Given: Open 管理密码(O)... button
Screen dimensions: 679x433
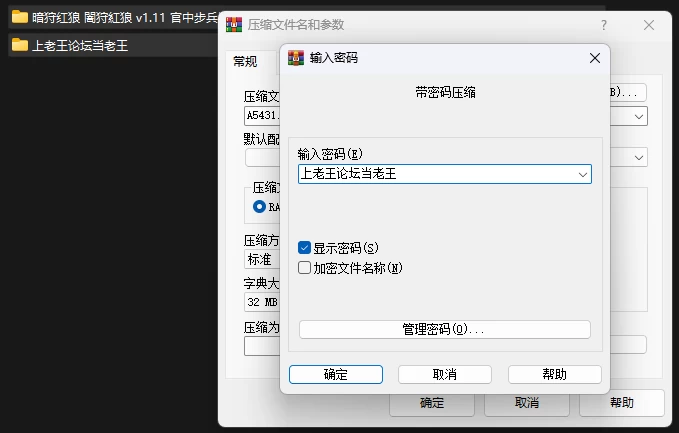Looking at the screenshot, I should coord(445,330).
